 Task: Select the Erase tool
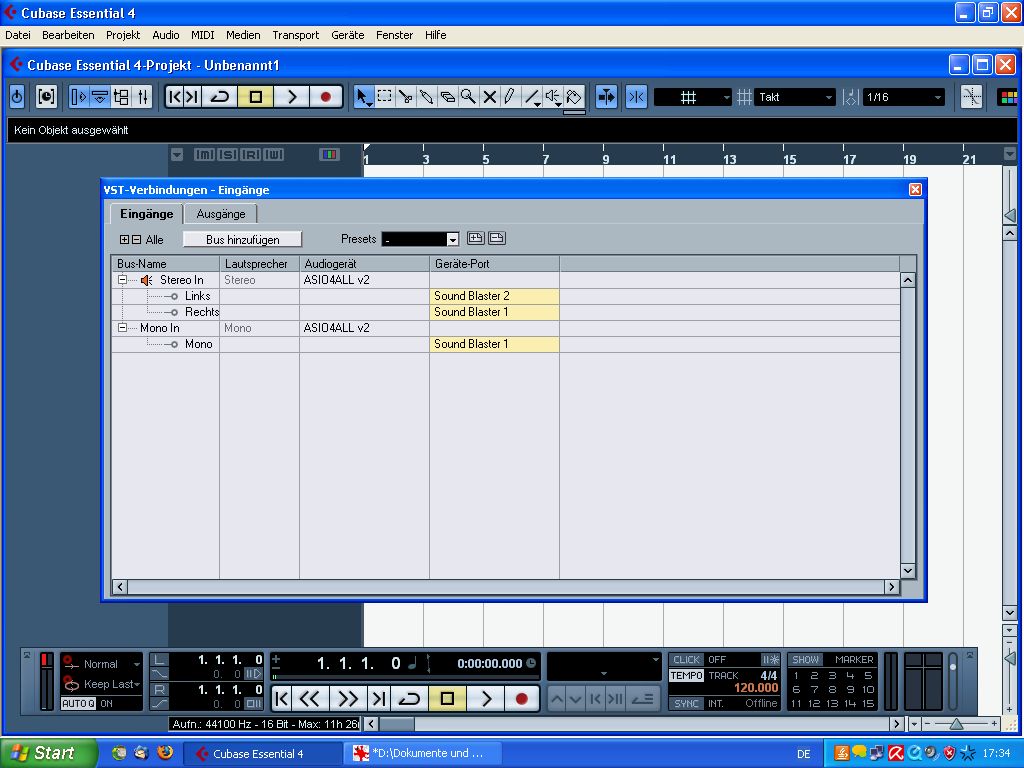tap(447, 97)
